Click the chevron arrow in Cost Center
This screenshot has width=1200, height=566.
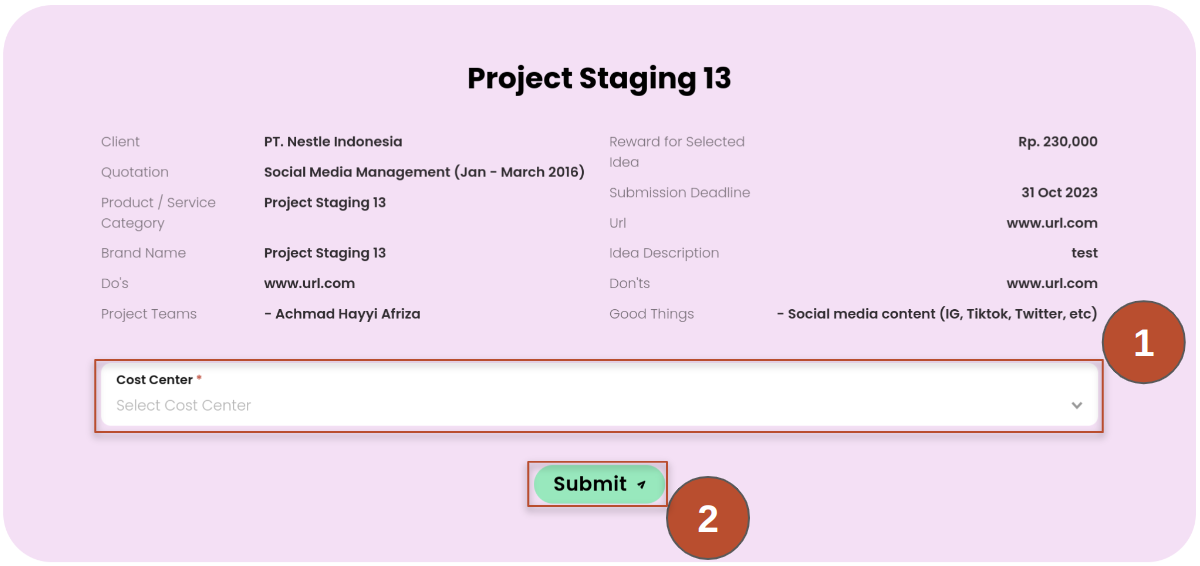point(1077,405)
